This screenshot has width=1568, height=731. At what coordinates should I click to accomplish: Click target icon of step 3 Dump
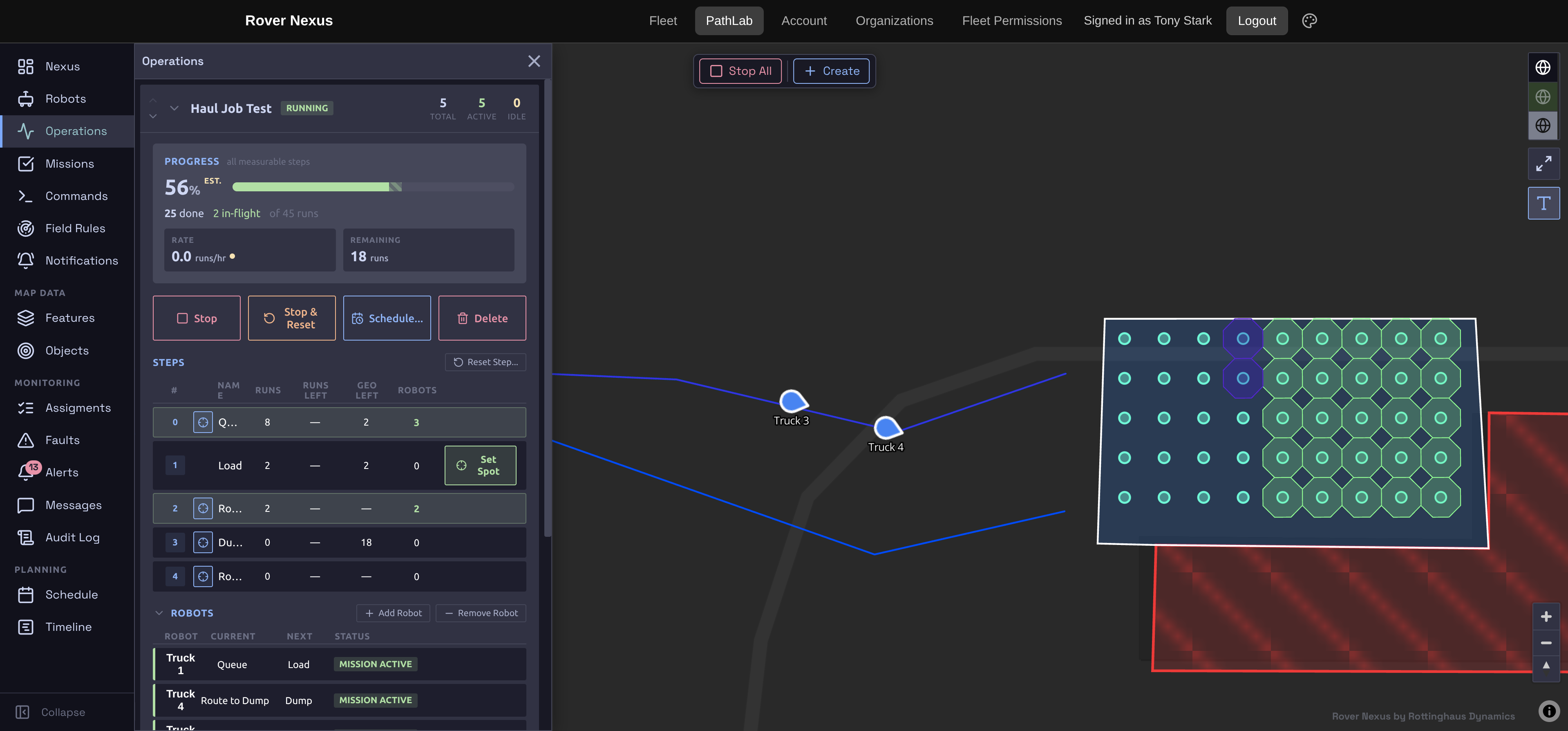point(203,542)
